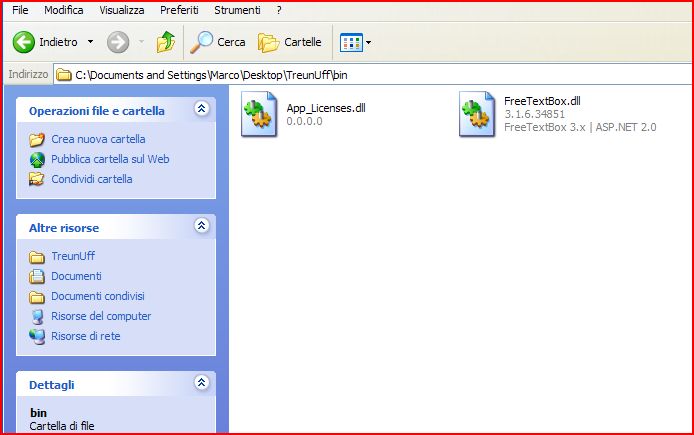Open the views dropdown arrow
Viewport: 694px width, 435px height.
coord(368,42)
